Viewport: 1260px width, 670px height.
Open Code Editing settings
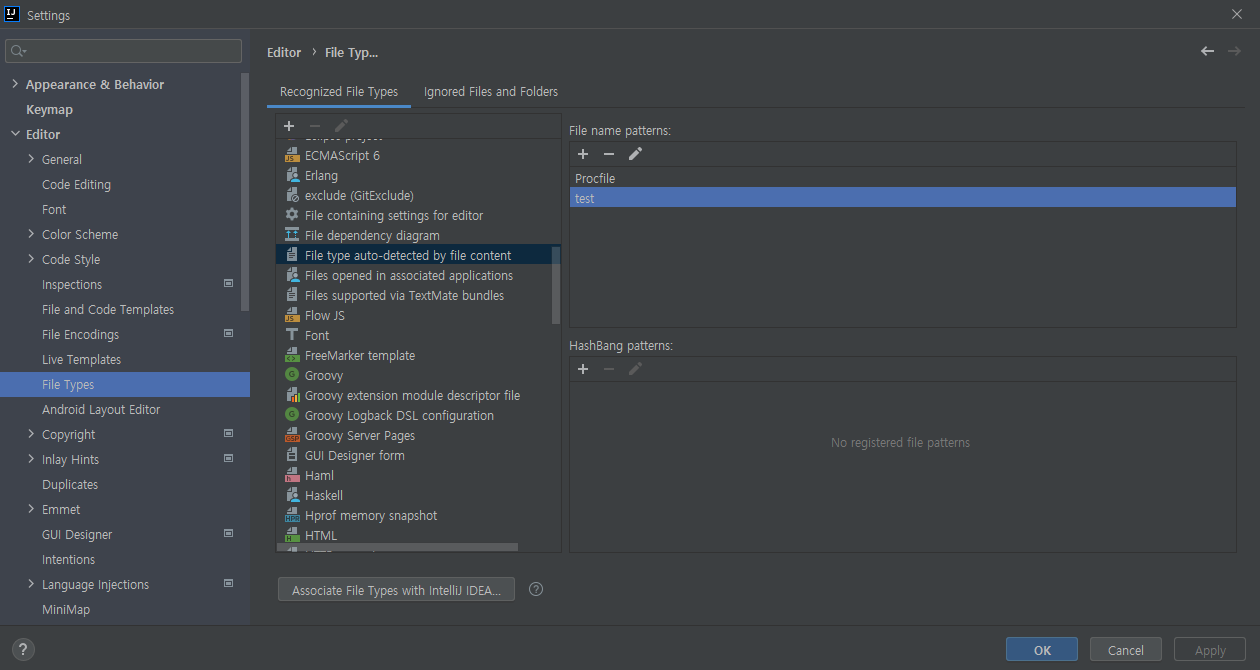76,184
